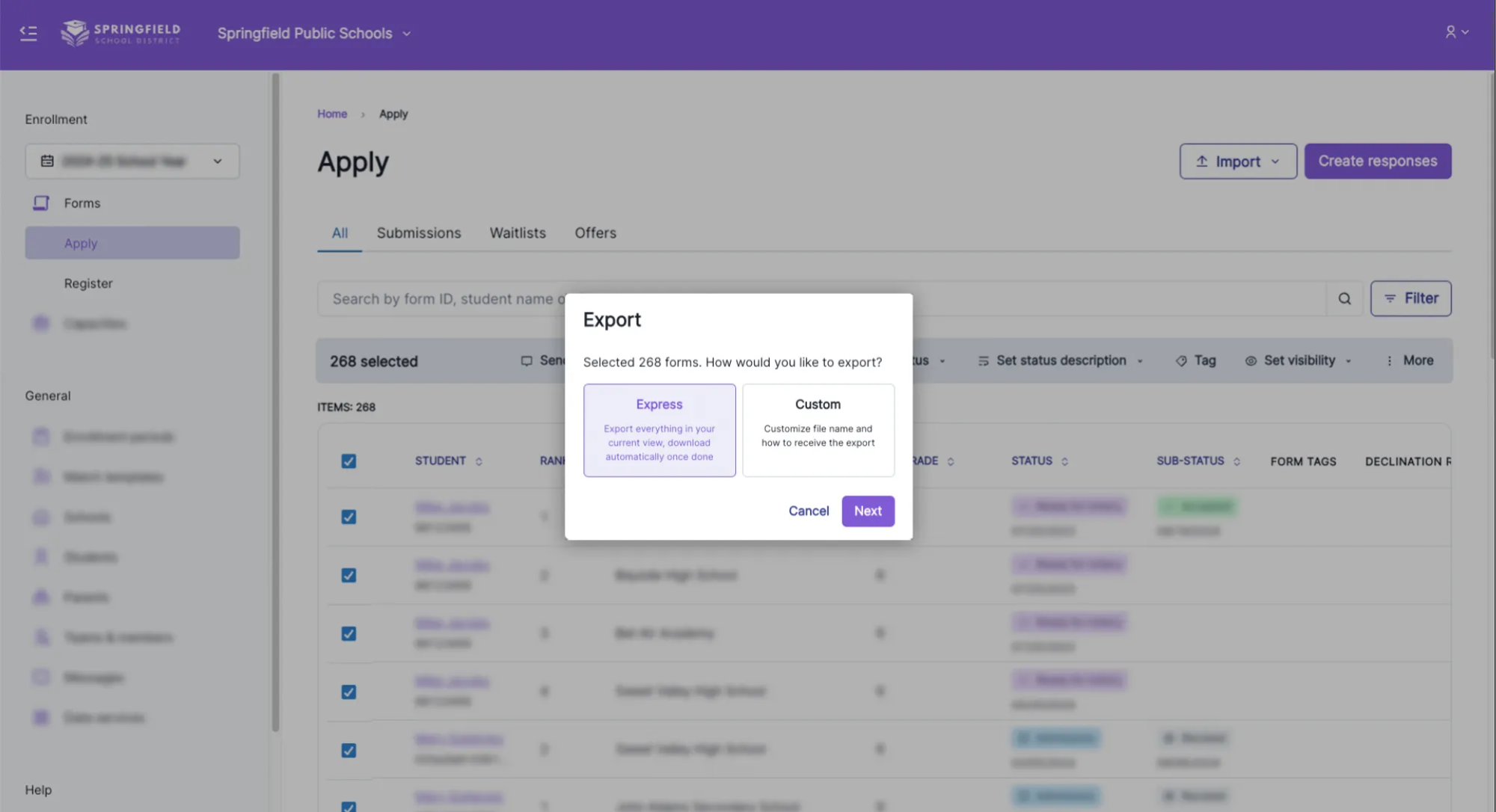Click the Forms icon in sidebar
Image resolution: width=1496 pixels, height=812 pixels.
pos(41,203)
